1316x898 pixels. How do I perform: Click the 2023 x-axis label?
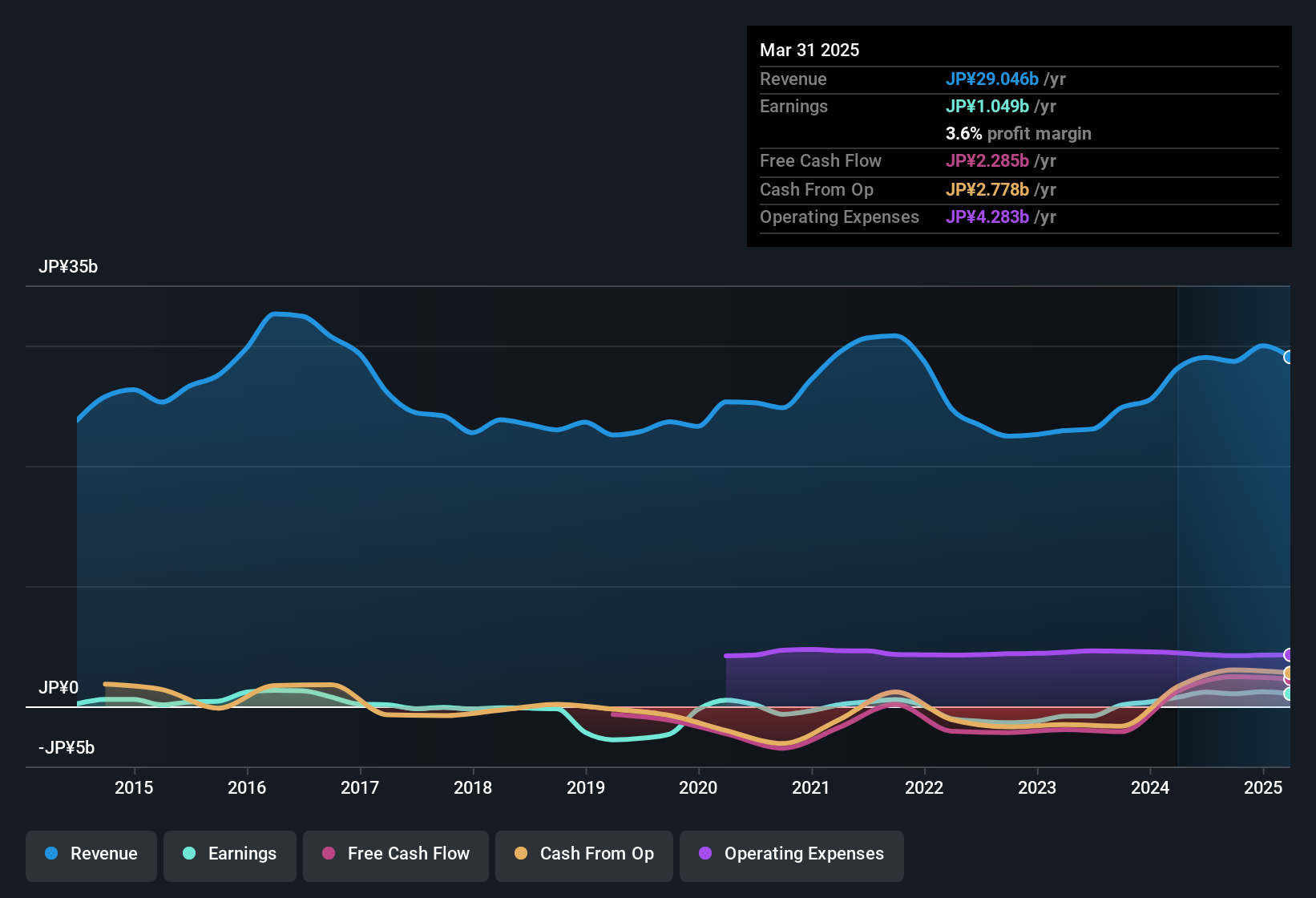pos(1037,787)
